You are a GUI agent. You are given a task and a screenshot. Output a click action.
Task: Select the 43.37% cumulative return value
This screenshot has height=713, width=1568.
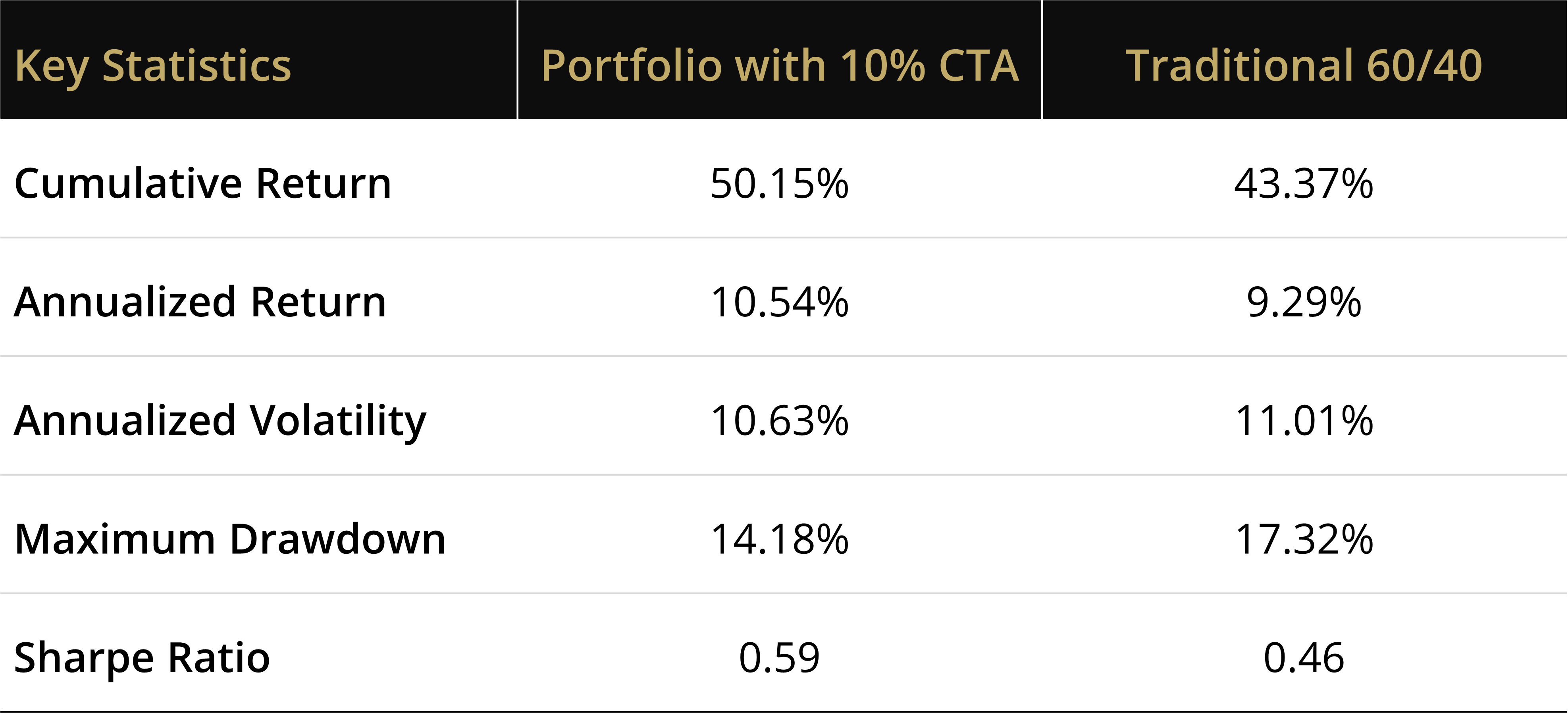[1303, 183]
